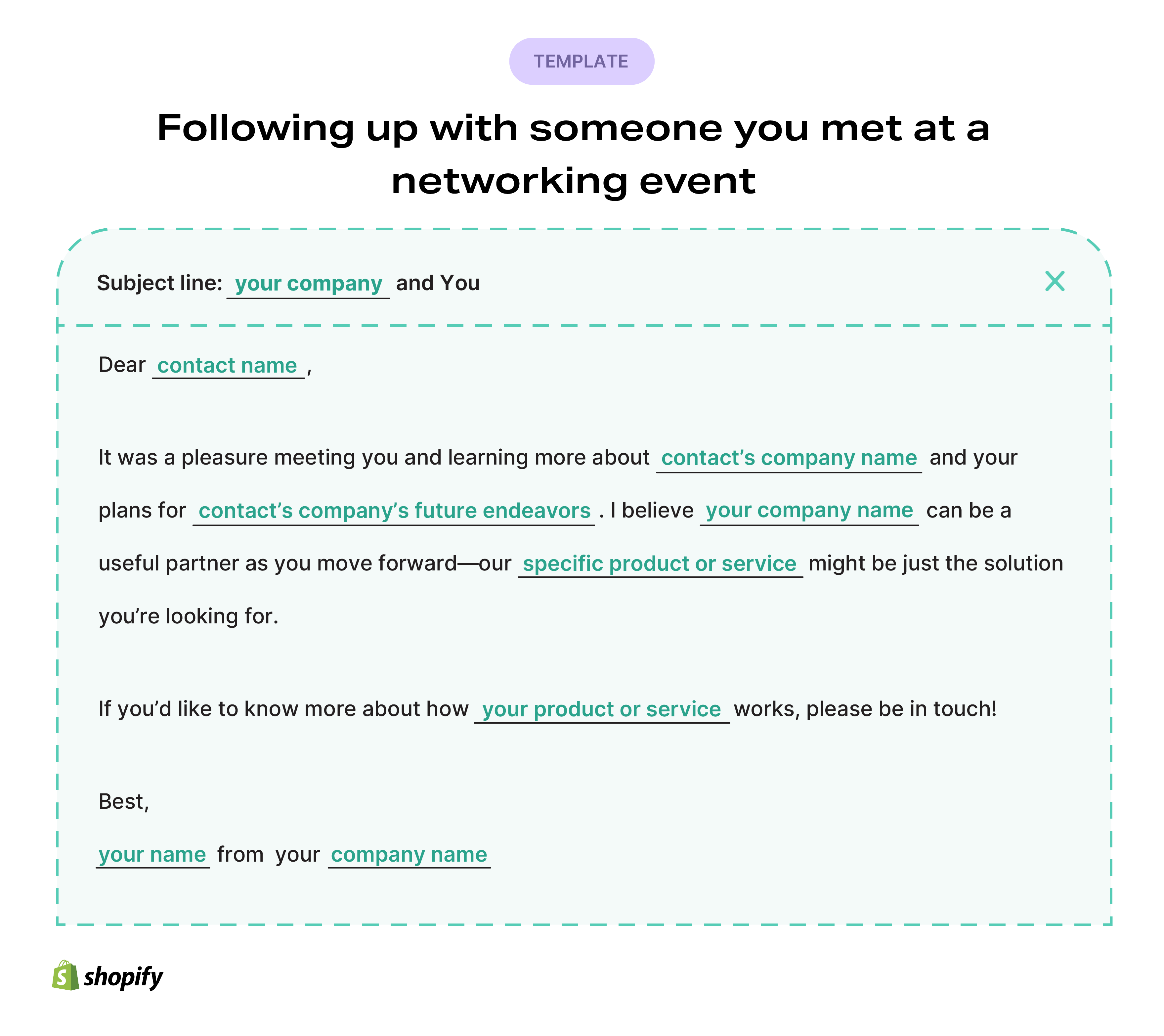
Task: Click 'contact's company's future endeavors' placeholder
Action: (394, 512)
